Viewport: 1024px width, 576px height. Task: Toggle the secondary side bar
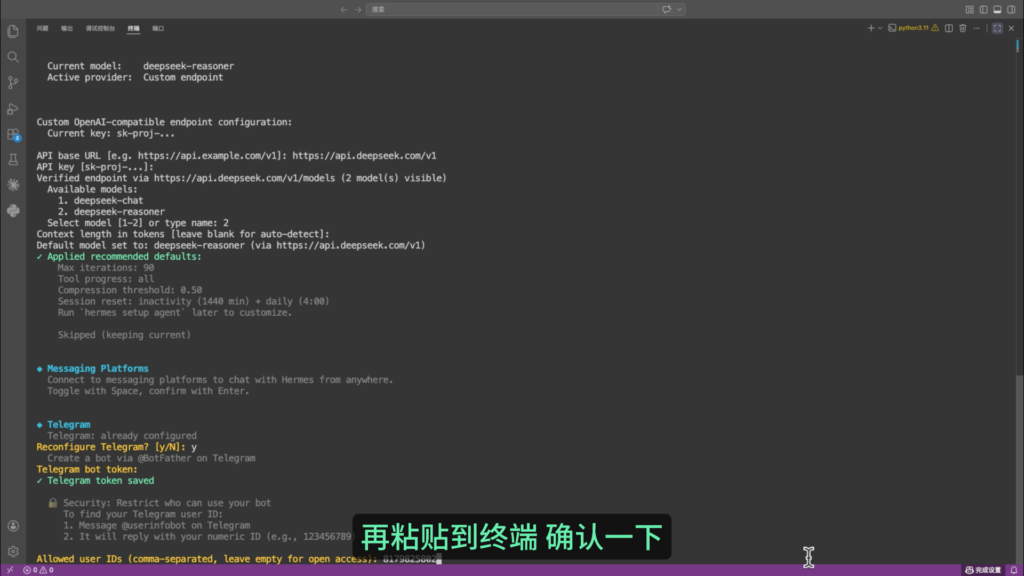coord(1011,9)
